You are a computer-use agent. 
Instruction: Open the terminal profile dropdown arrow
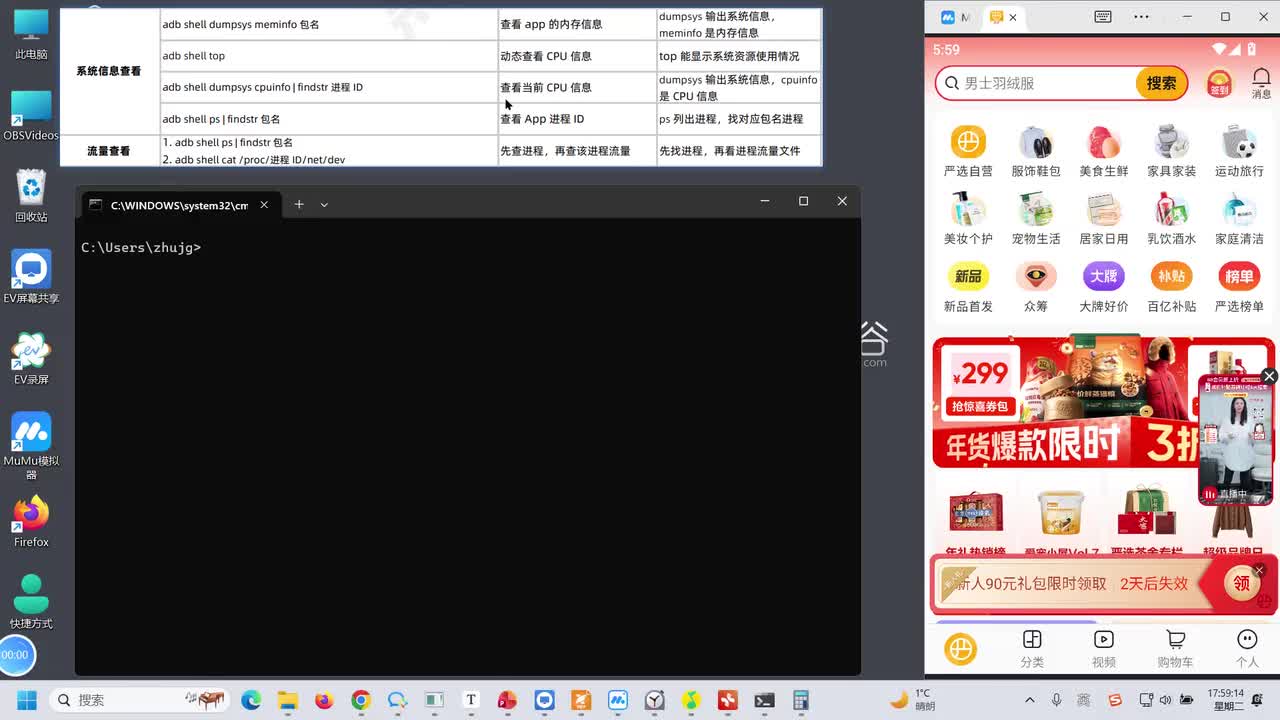coord(324,204)
